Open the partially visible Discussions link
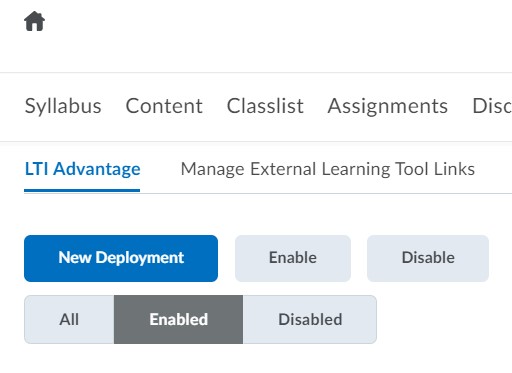This screenshot has height=373, width=512. [492, 106]
